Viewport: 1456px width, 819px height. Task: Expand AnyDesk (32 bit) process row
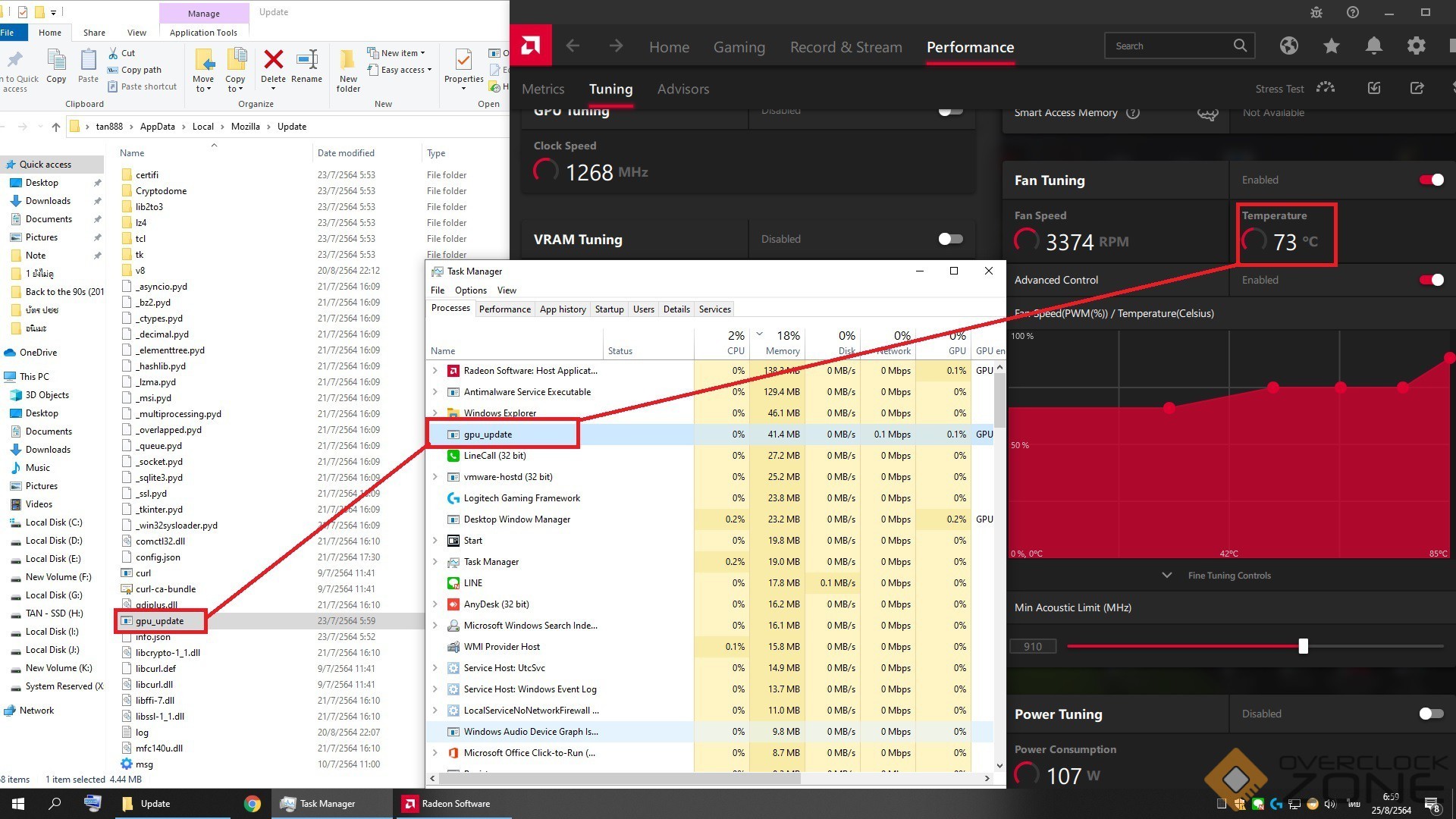(x=435, y=604)
